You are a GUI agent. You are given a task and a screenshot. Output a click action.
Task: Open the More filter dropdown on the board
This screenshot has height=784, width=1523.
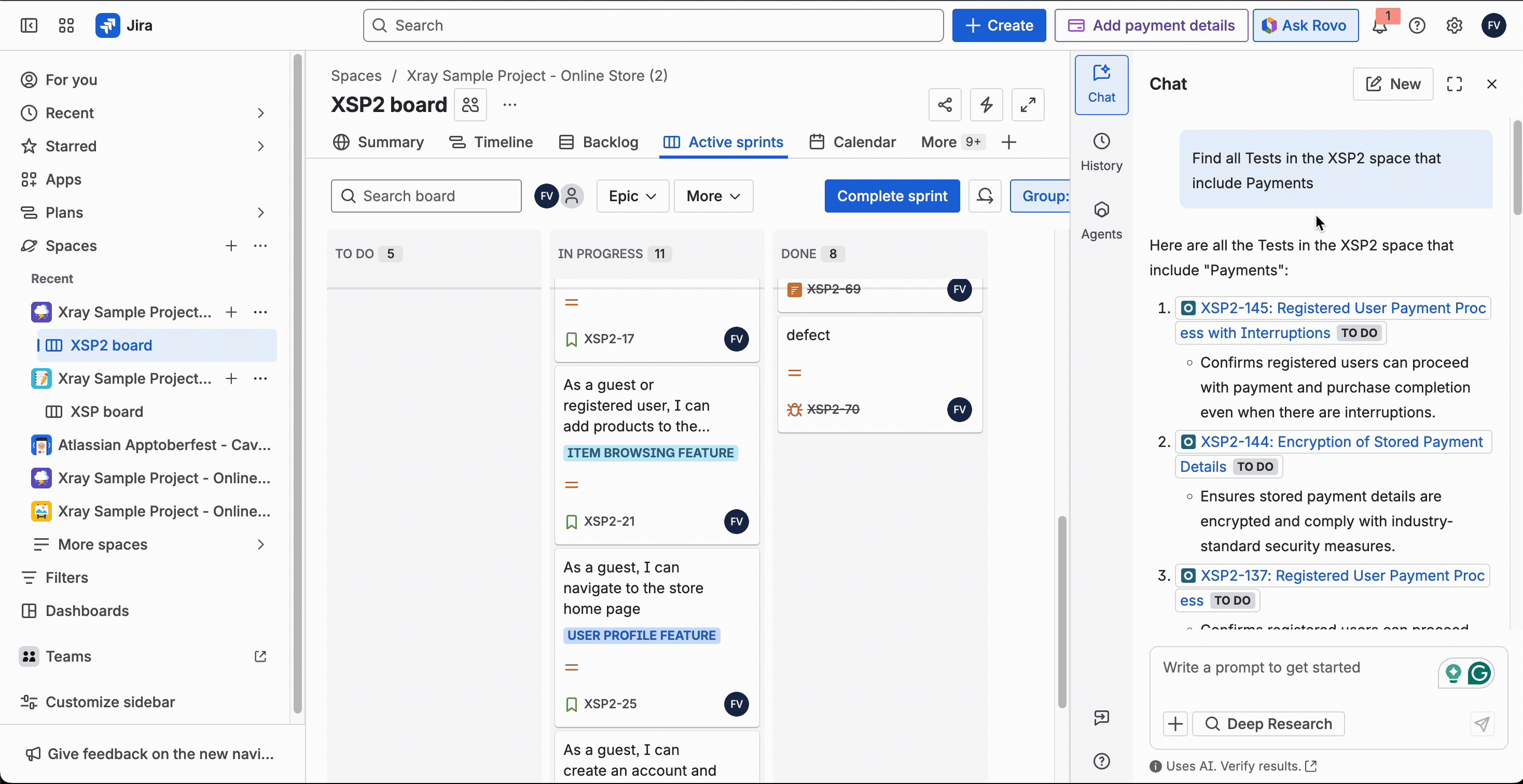[x=713, y=195]
